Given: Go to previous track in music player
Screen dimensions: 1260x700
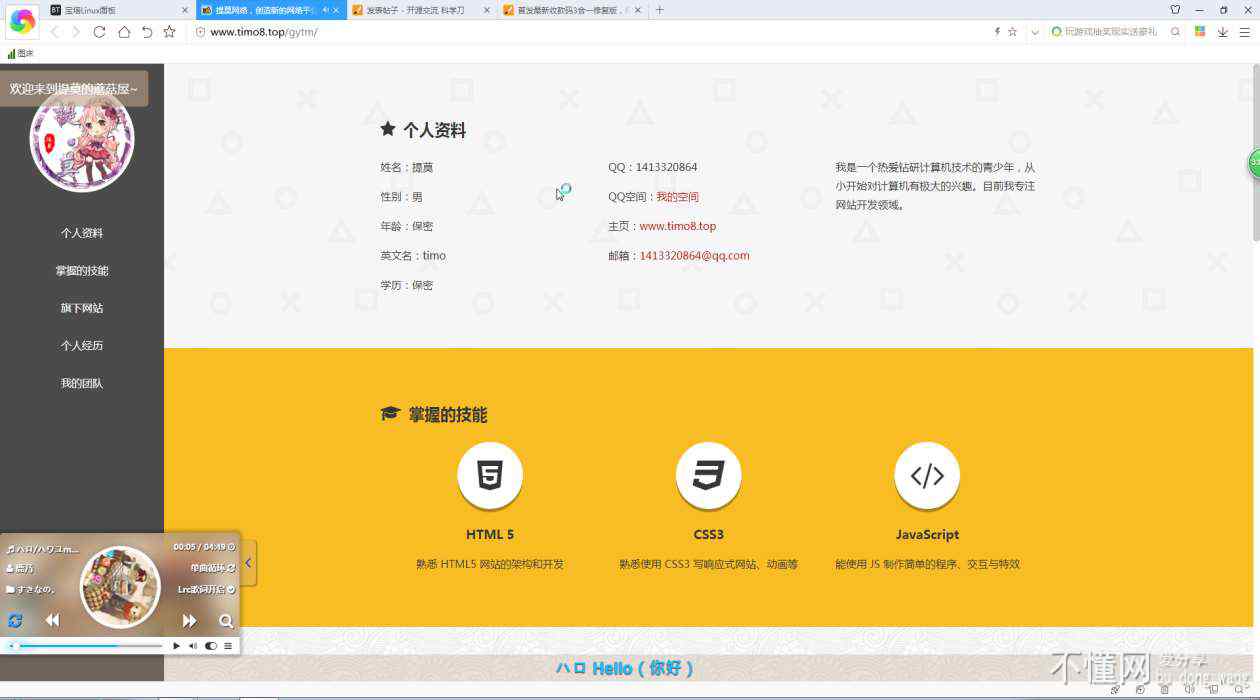Looking at the screenshot, I should coord(52,621).
